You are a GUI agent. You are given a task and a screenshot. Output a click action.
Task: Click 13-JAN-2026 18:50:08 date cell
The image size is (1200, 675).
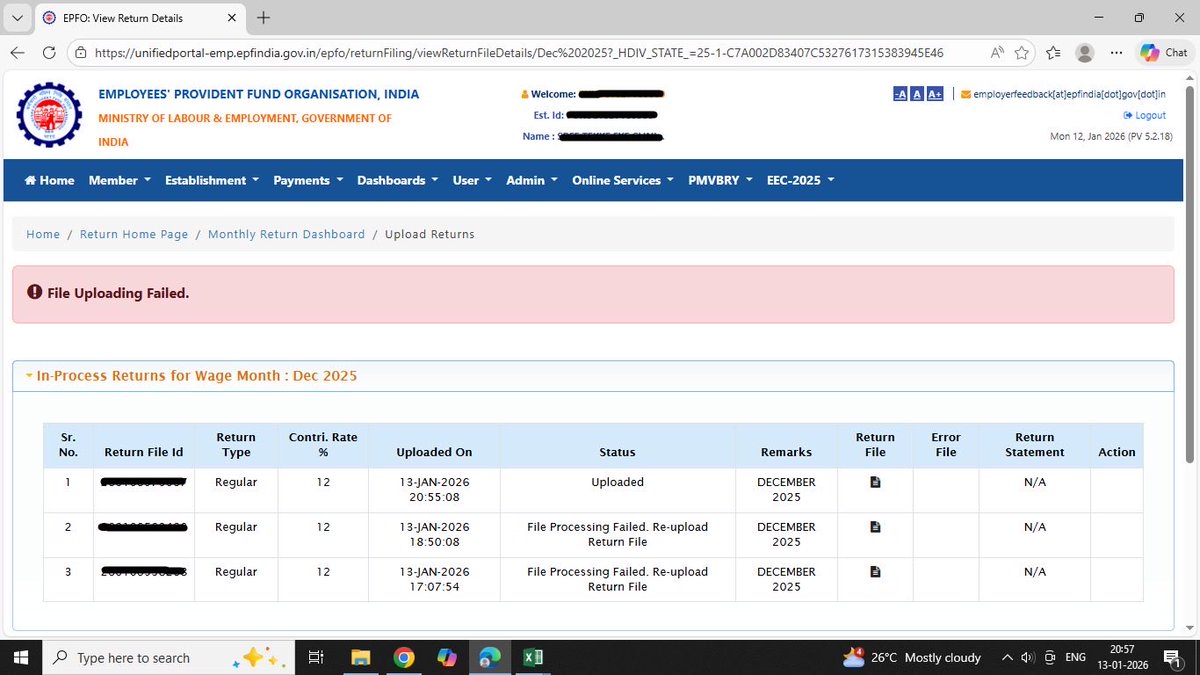pyautogui.click(x=434, y=534)
